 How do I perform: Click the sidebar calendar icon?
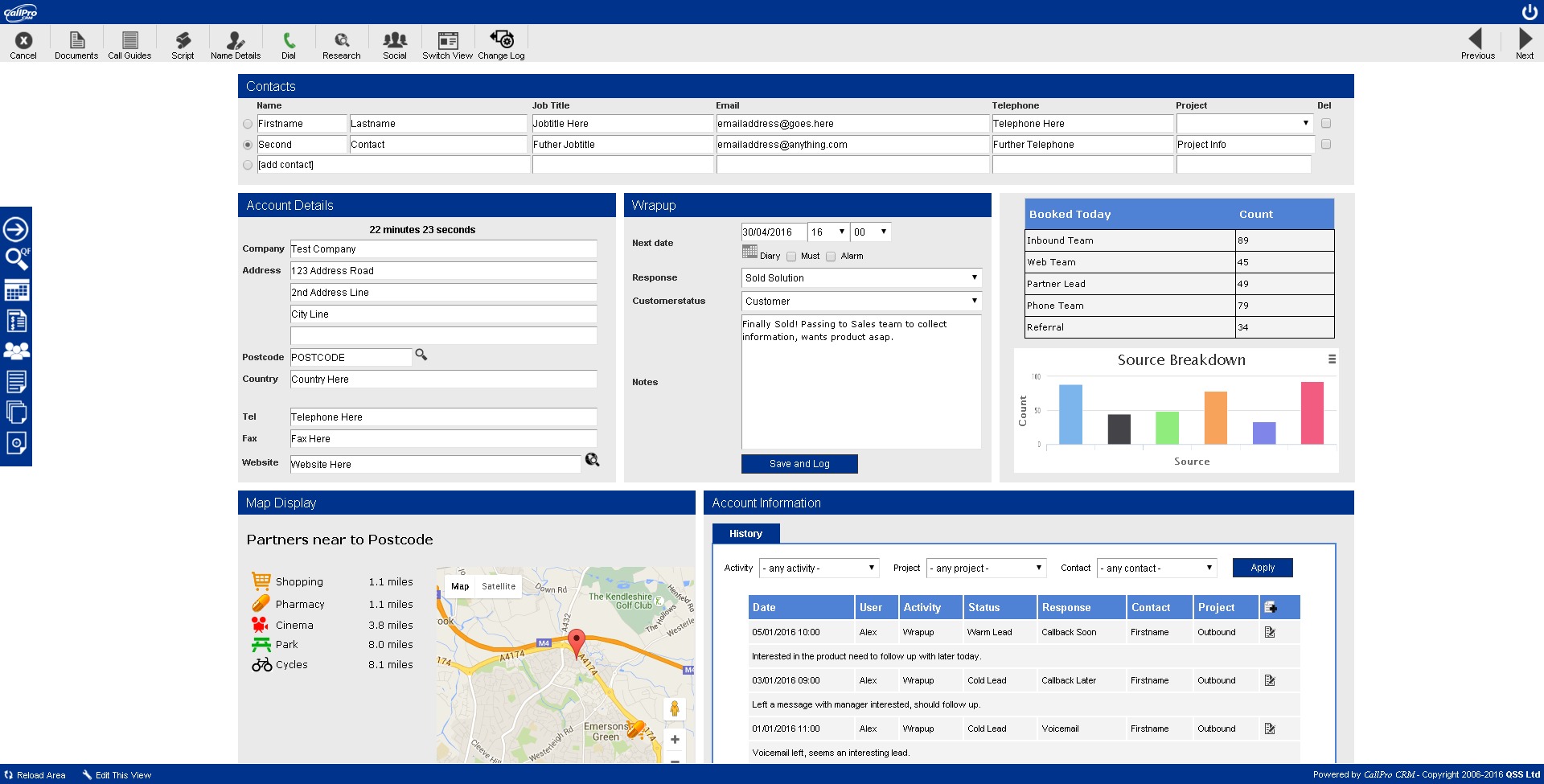pos(17,290)
